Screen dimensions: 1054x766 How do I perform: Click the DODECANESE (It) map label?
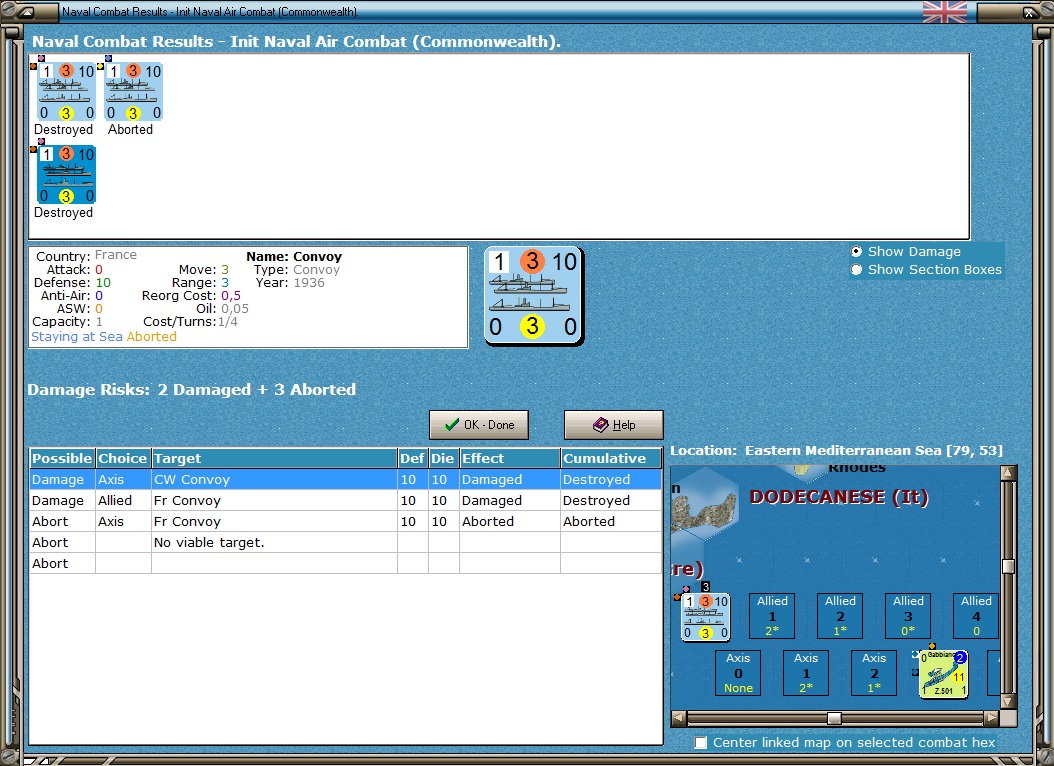[839, 497]
